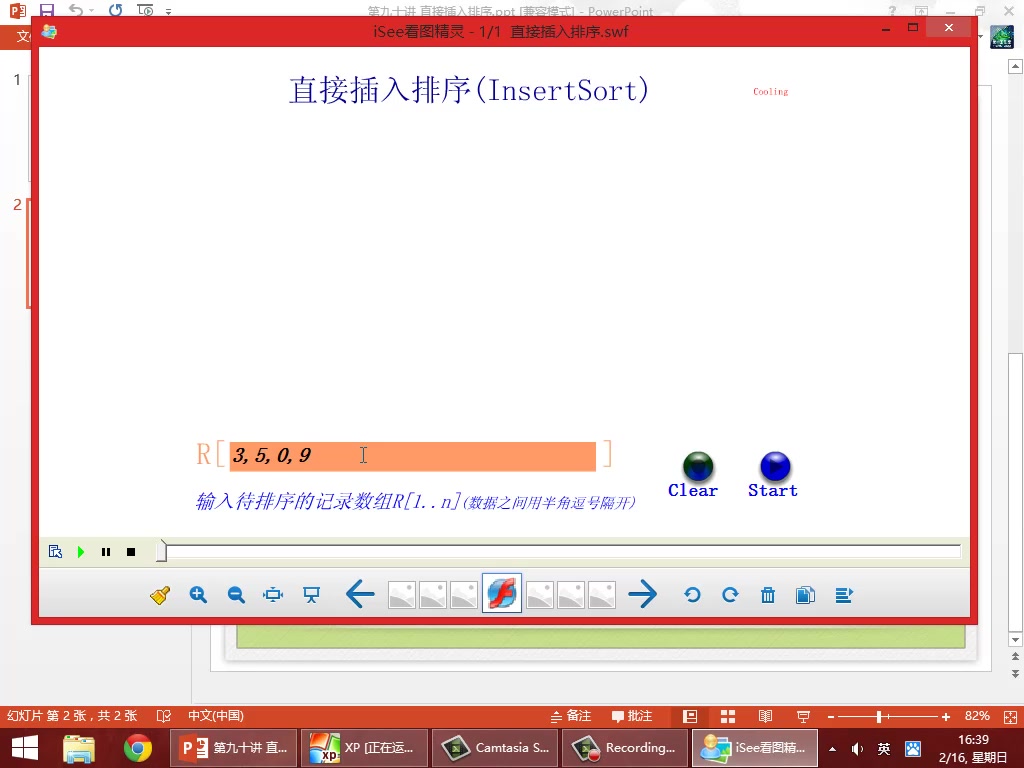The width and height of the screenshot is (1024, 768).
Task: Click the rotate left icon
Action: coord(692,594)
